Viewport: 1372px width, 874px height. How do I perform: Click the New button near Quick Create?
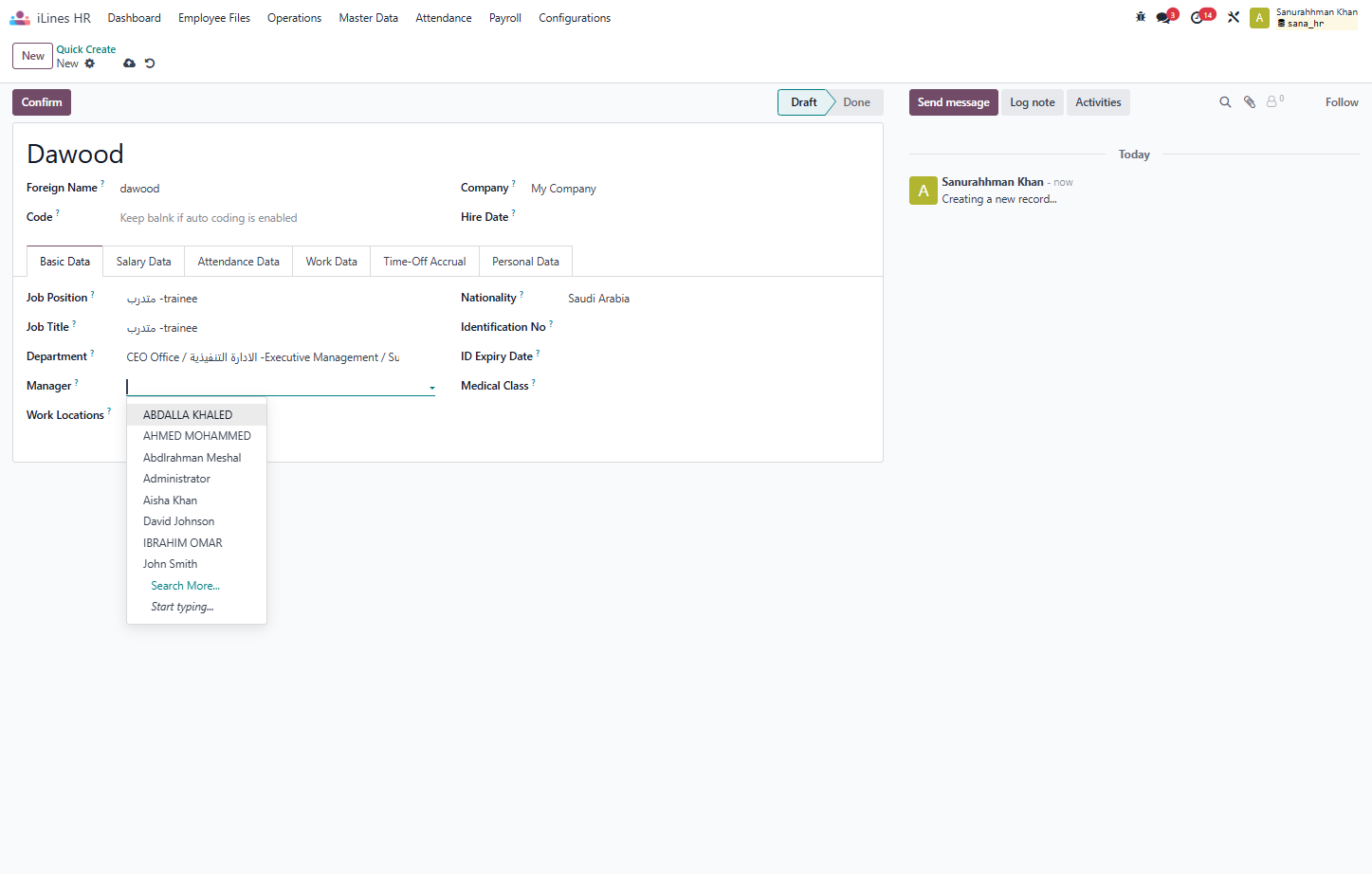33,56
